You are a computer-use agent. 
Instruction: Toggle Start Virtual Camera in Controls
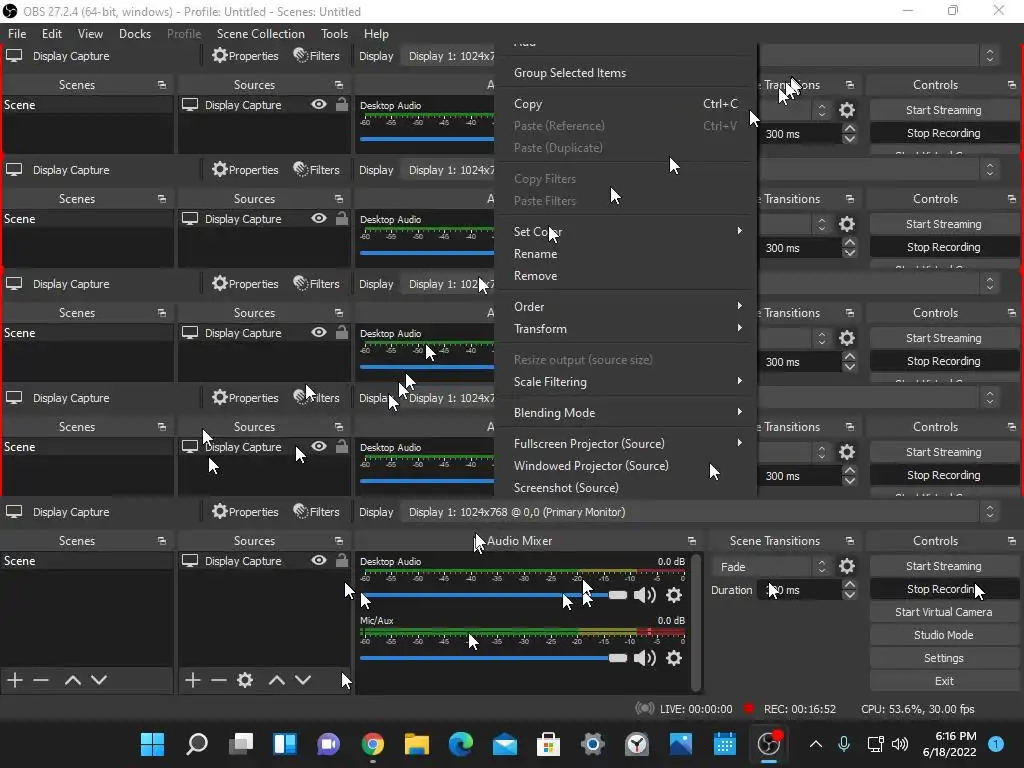point(944,612)
